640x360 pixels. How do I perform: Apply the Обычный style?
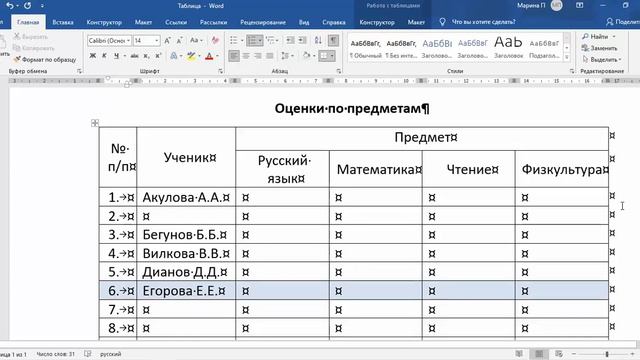(x=365, y=48)
